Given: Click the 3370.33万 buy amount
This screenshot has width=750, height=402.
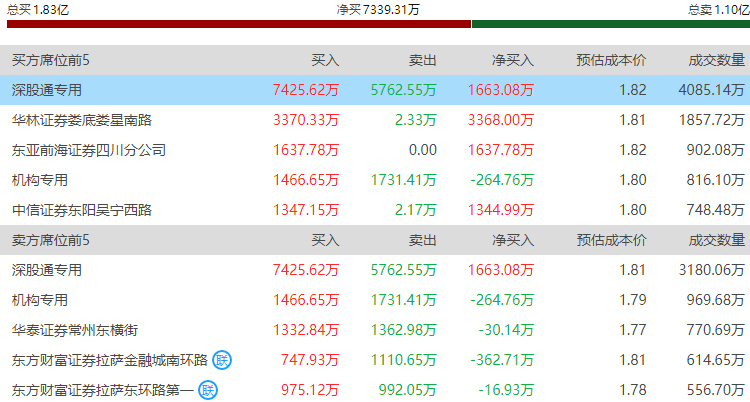Looking at the screenshot, I should click(x=306, y=120).
